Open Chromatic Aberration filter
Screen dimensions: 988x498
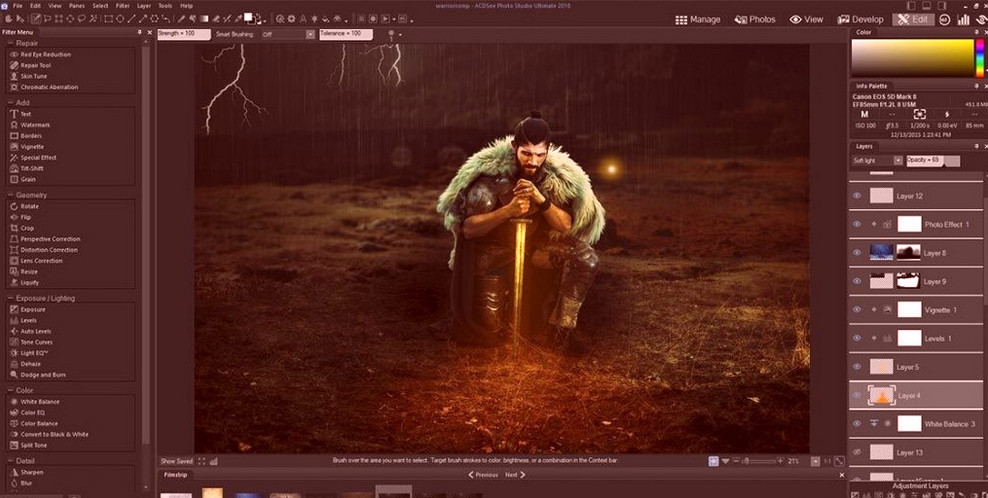tap(44, 87)
